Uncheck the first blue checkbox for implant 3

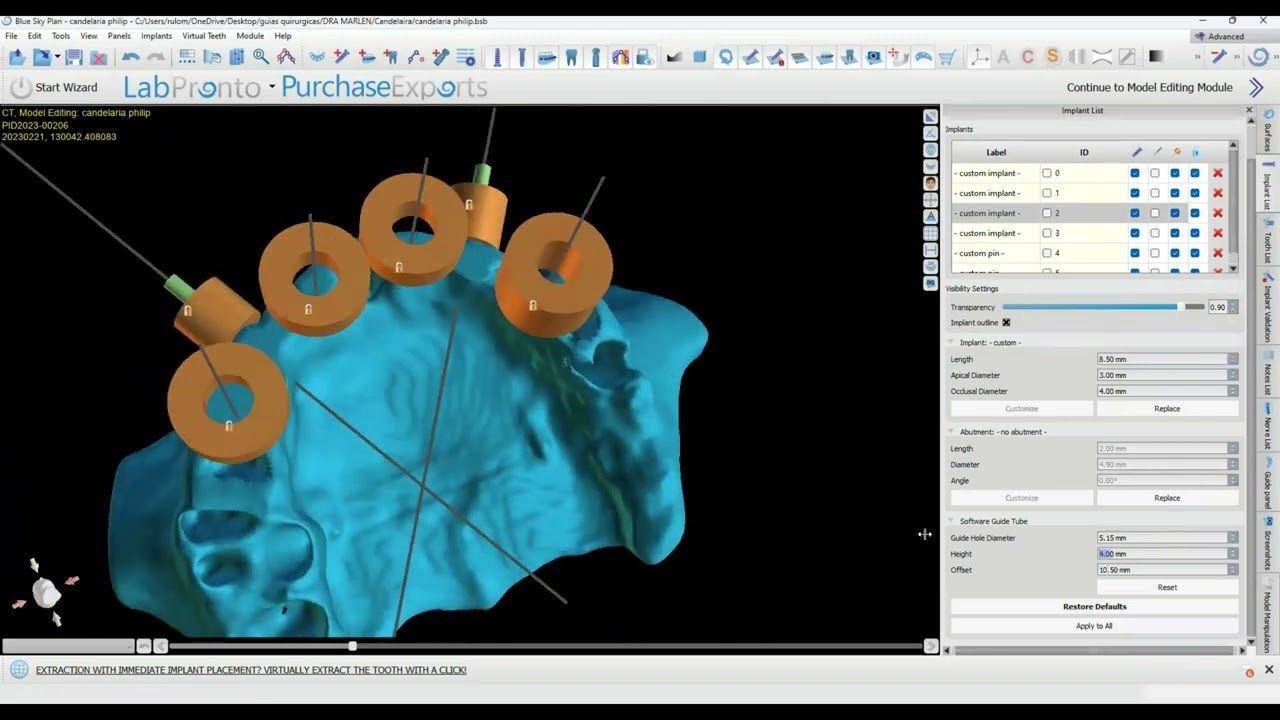click(x=1135, y=233)
